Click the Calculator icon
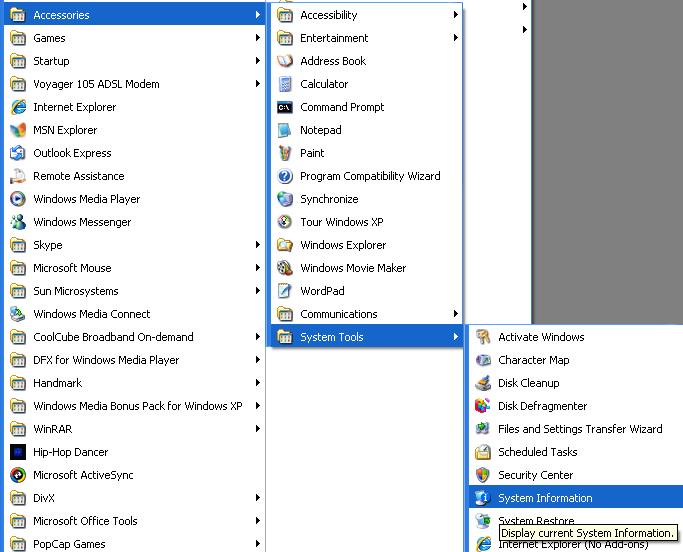 coord(285,84)
